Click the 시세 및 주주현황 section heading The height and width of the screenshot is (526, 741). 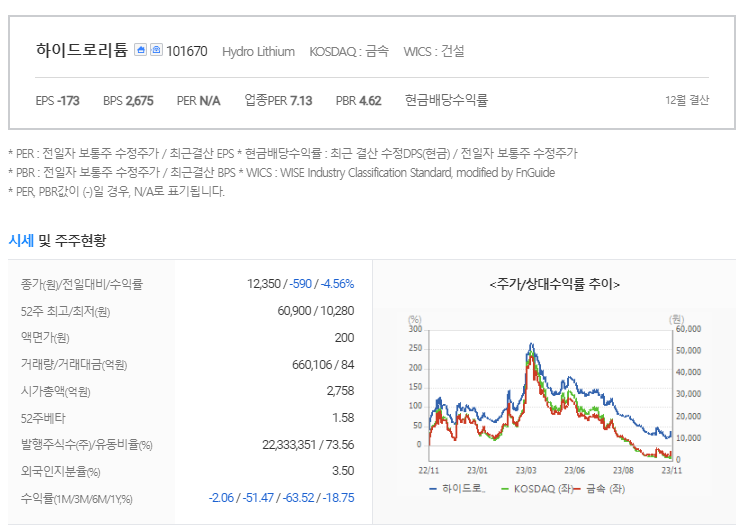57,241
